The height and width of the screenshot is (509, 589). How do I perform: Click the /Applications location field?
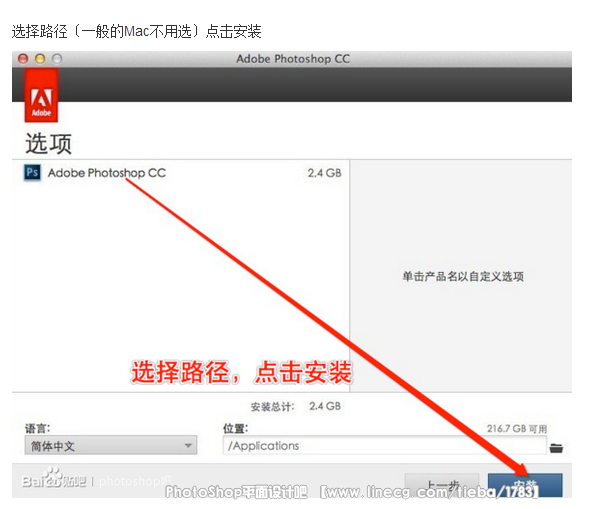384,446
